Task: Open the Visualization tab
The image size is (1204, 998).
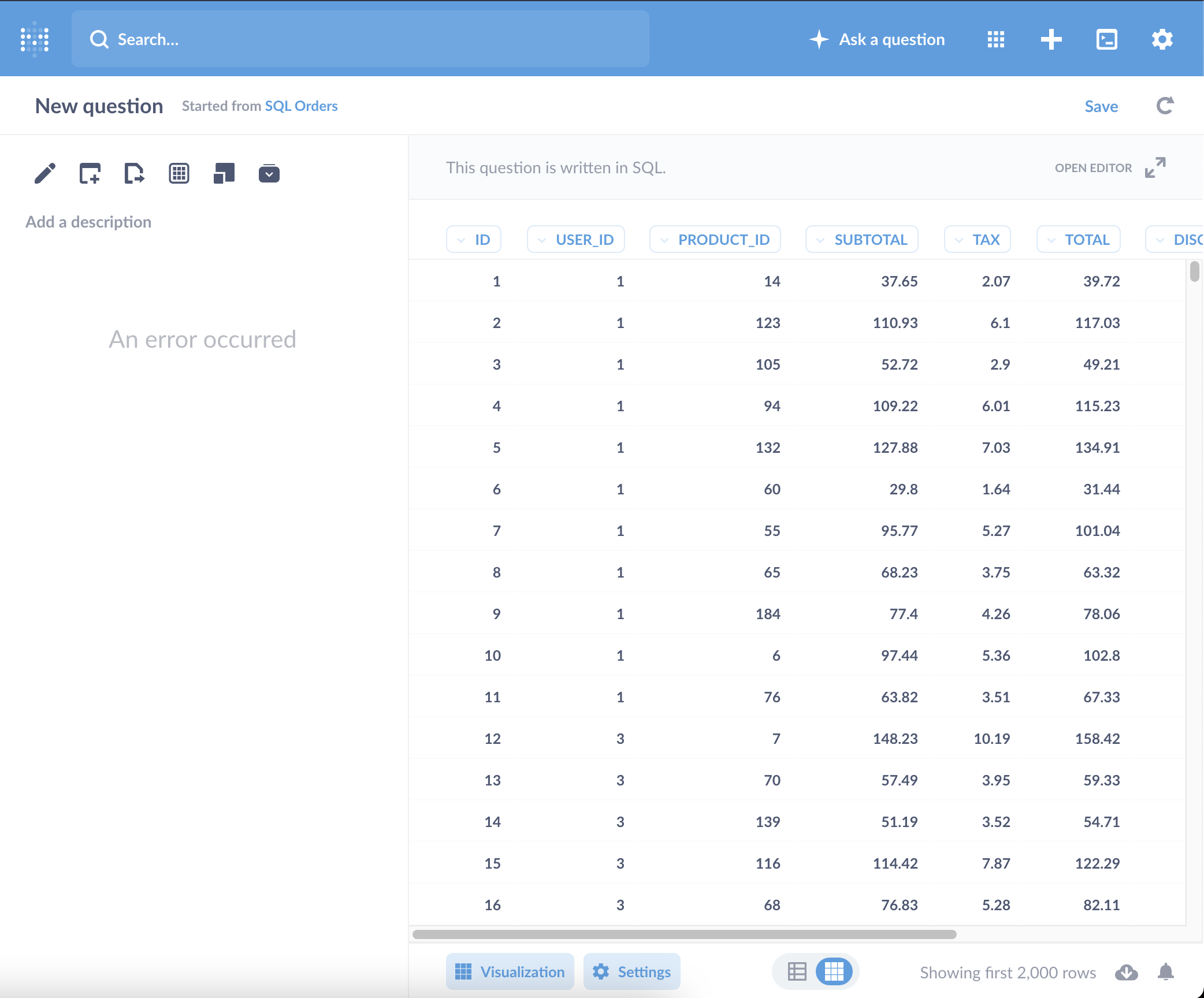Action: tap(510, 972)
